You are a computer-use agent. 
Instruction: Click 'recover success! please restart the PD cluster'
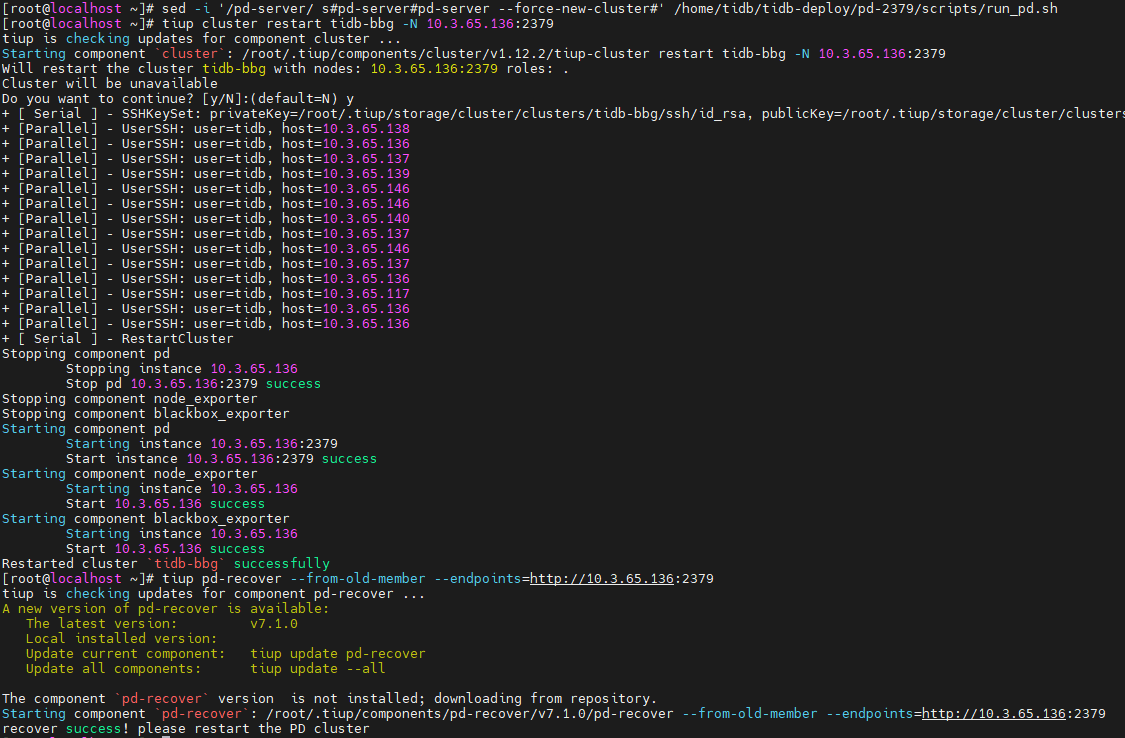[x=186, y=729]
